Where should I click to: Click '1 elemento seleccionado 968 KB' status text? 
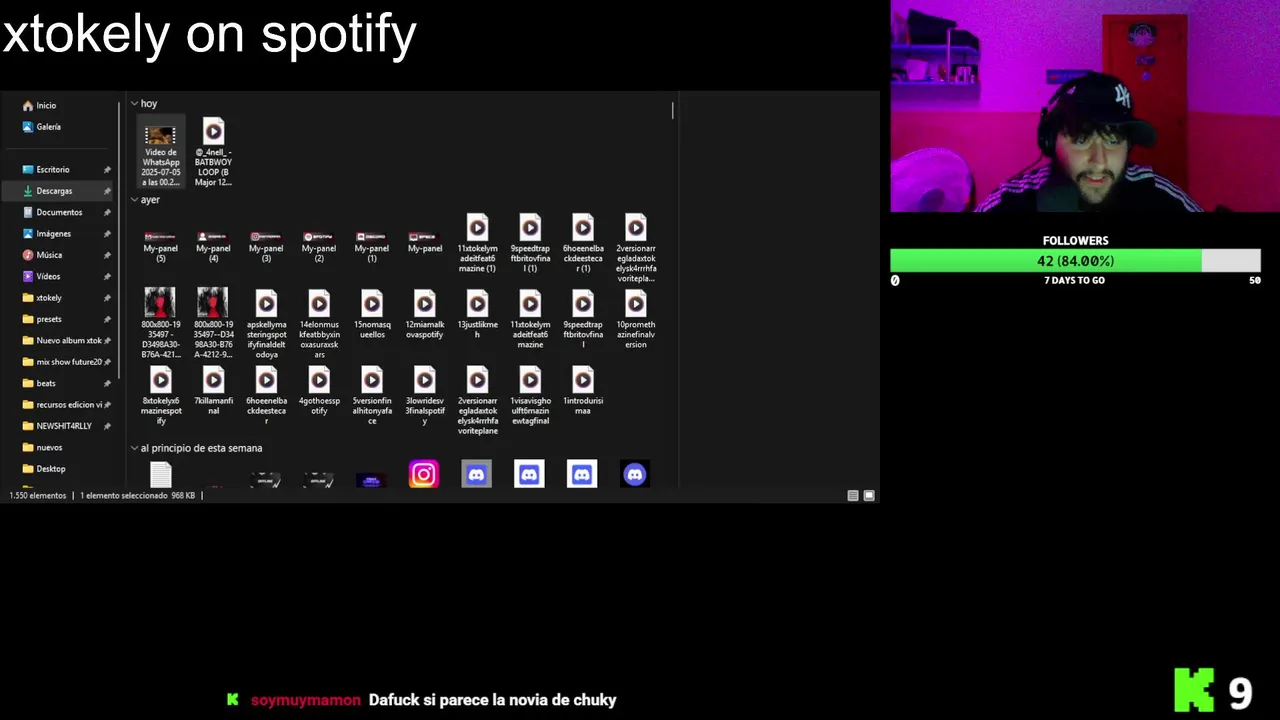pyautogui.click(x=138, y=495)
